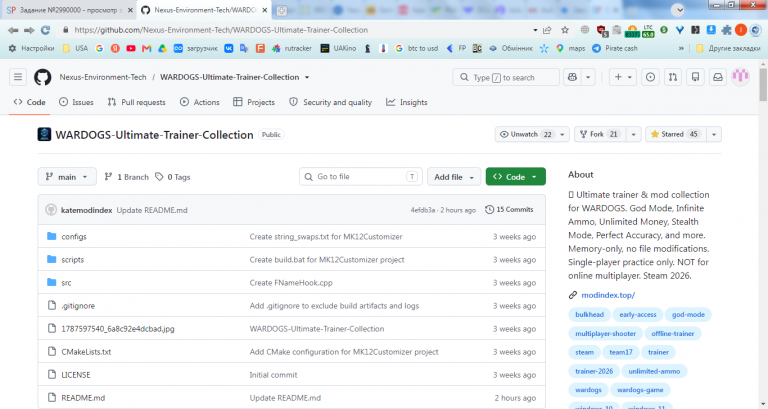Open the 0 Tags link
Viewport: 768px width, 409px height.
(173, 177)
